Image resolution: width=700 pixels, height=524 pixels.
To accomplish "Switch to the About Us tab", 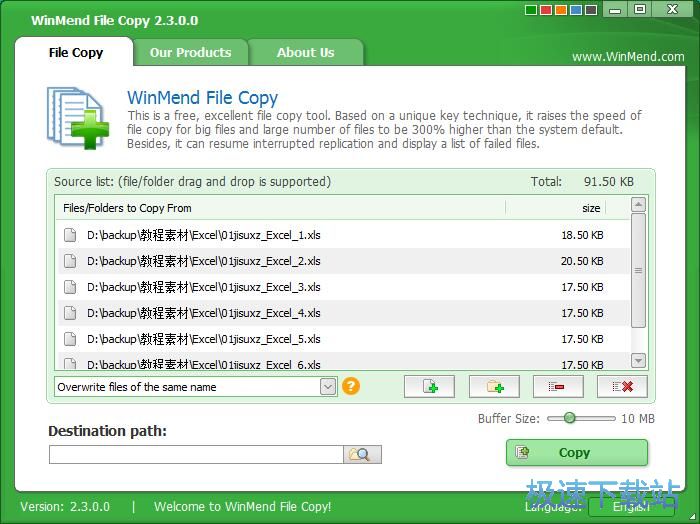I will pos(305,53).
